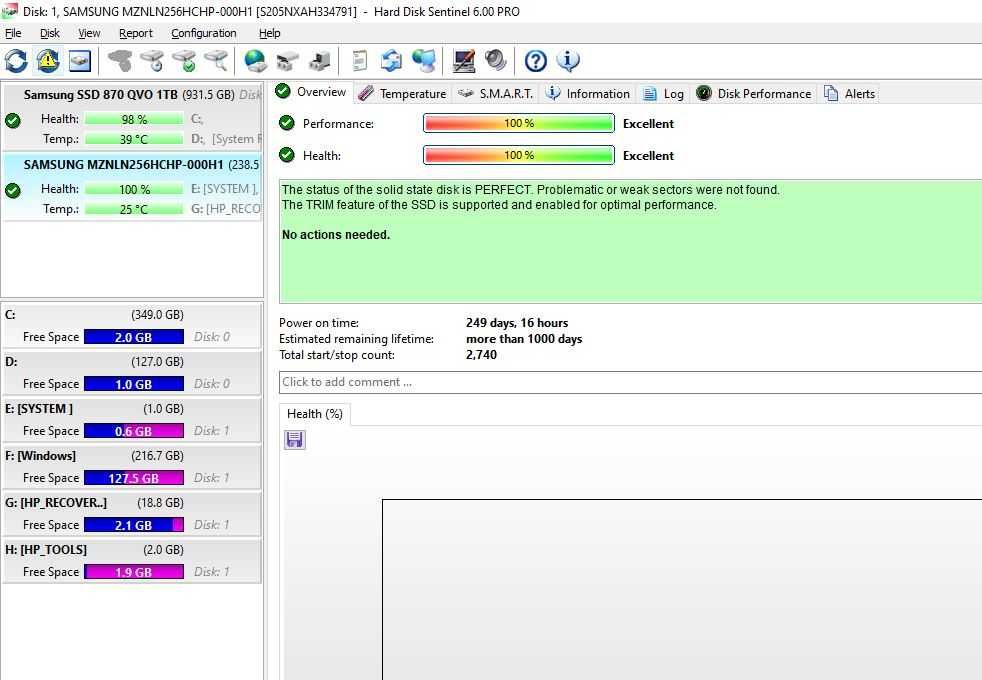Click the globe with monitor toolbar icon

424,61
